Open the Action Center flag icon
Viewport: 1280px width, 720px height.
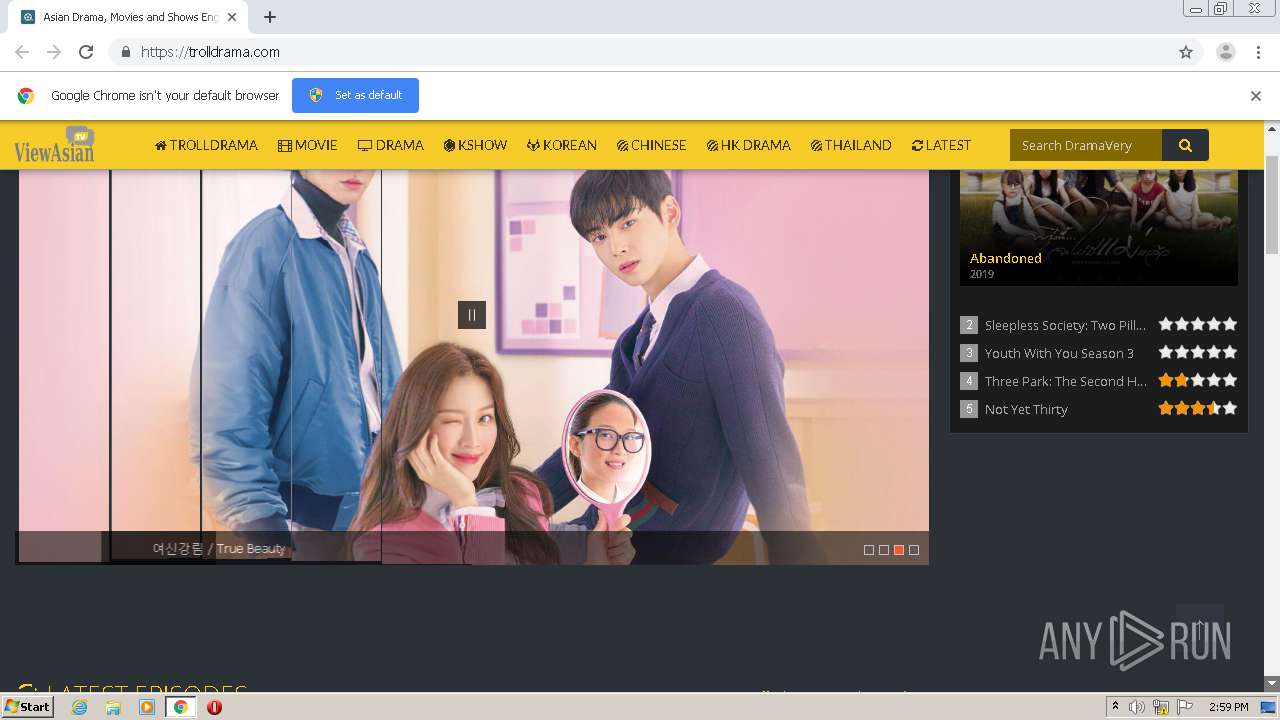pyautogui.click(x=1185, y=707)
